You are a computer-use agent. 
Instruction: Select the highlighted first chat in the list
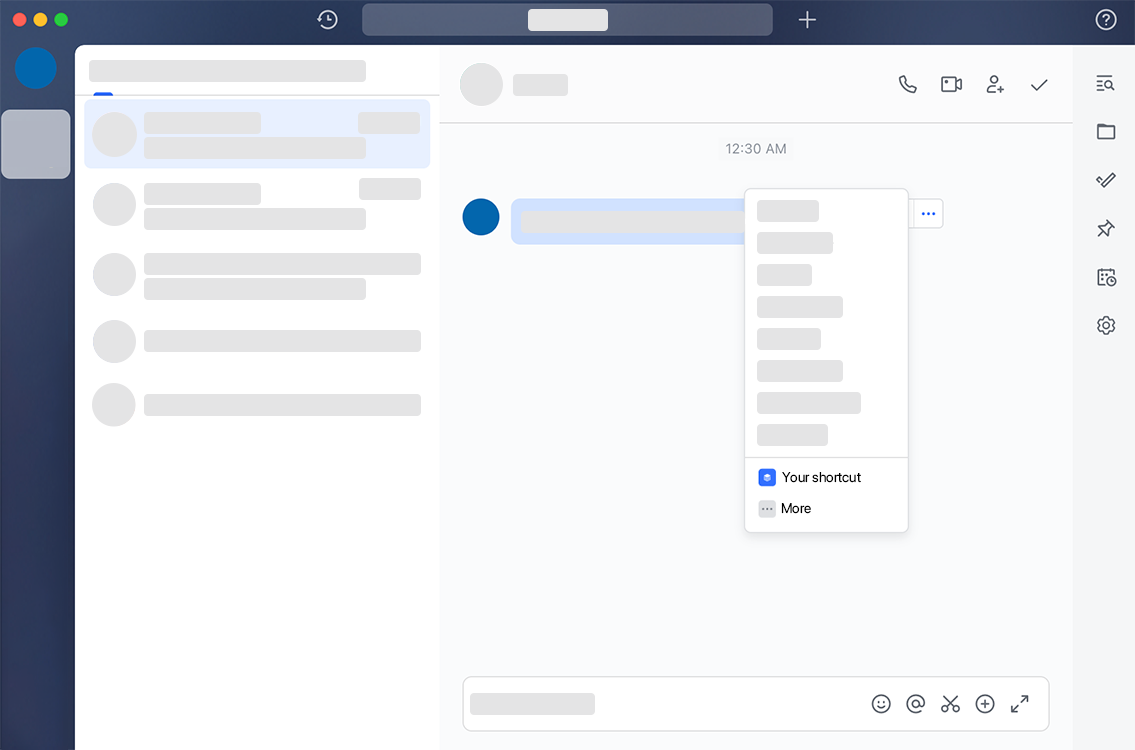click(x=257, y=134)
